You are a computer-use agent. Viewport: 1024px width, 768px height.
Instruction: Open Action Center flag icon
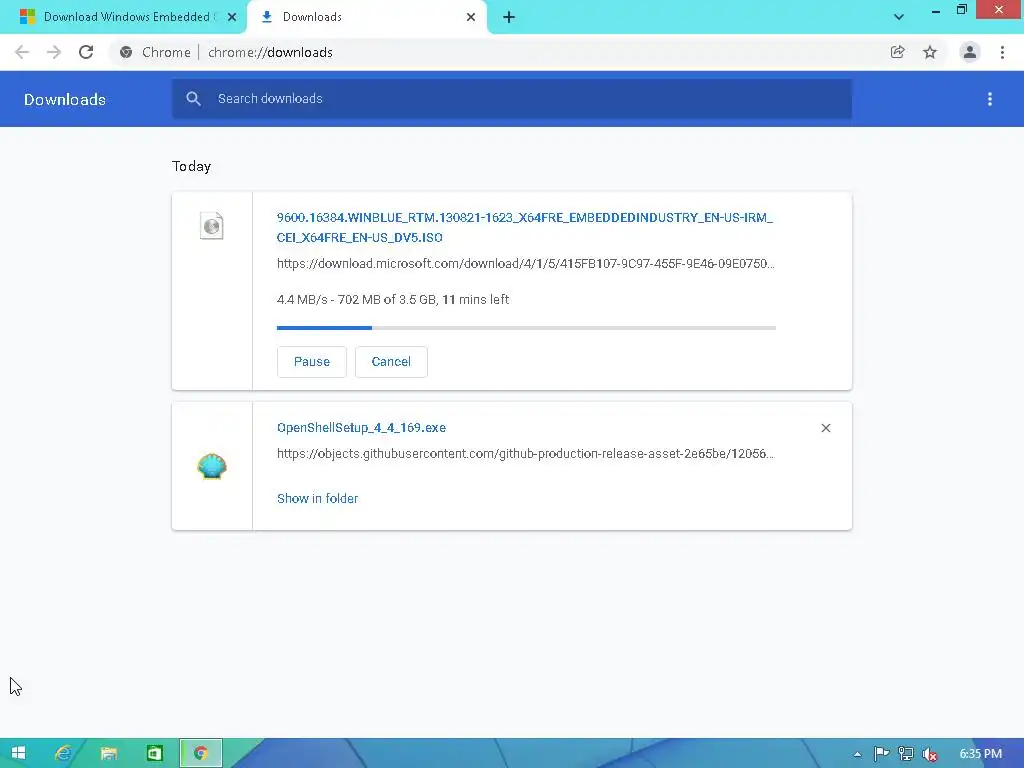click(x=881, y=754)
